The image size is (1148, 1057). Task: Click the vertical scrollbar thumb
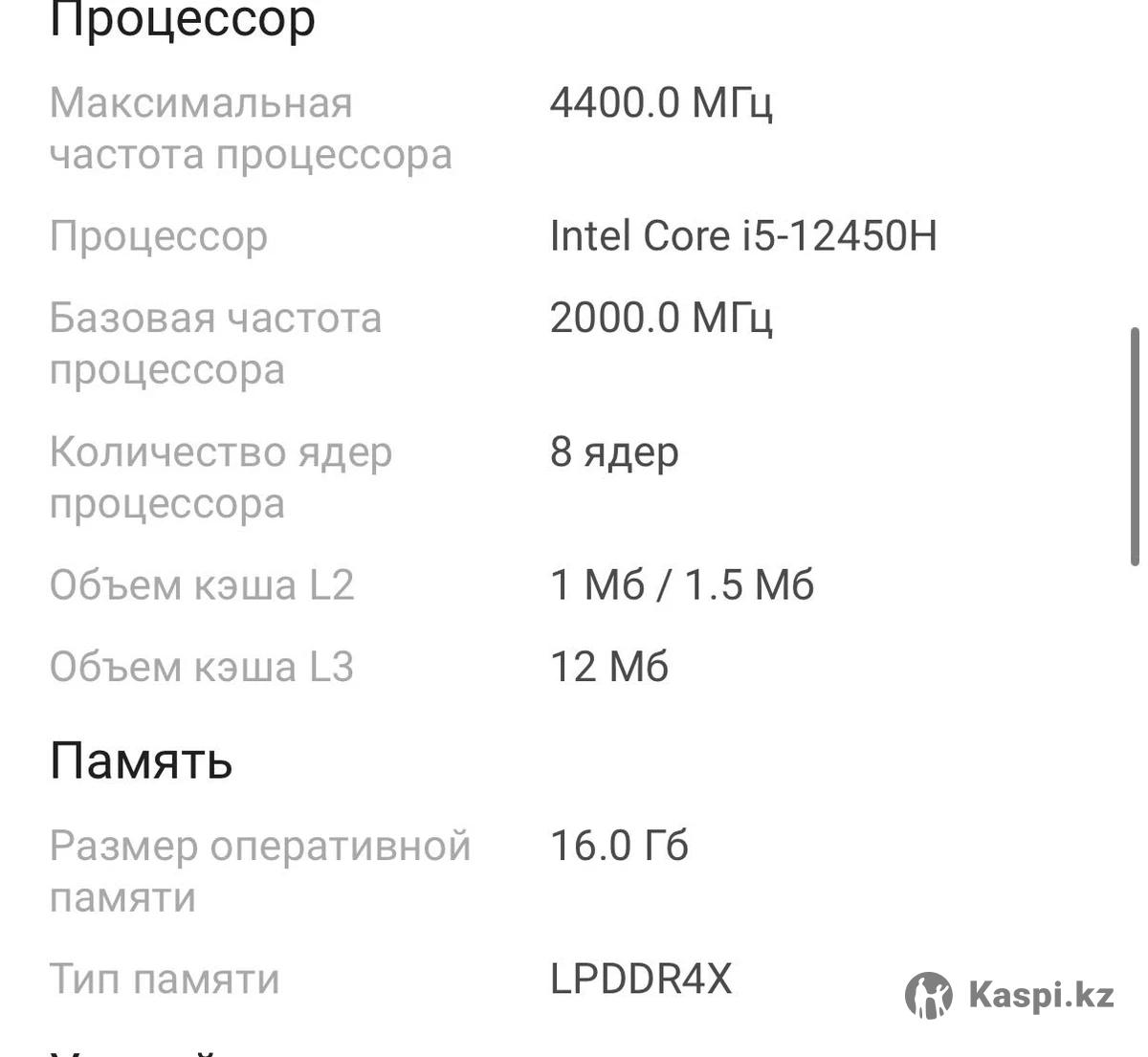pyautogui.click(x=1135, y=447)
